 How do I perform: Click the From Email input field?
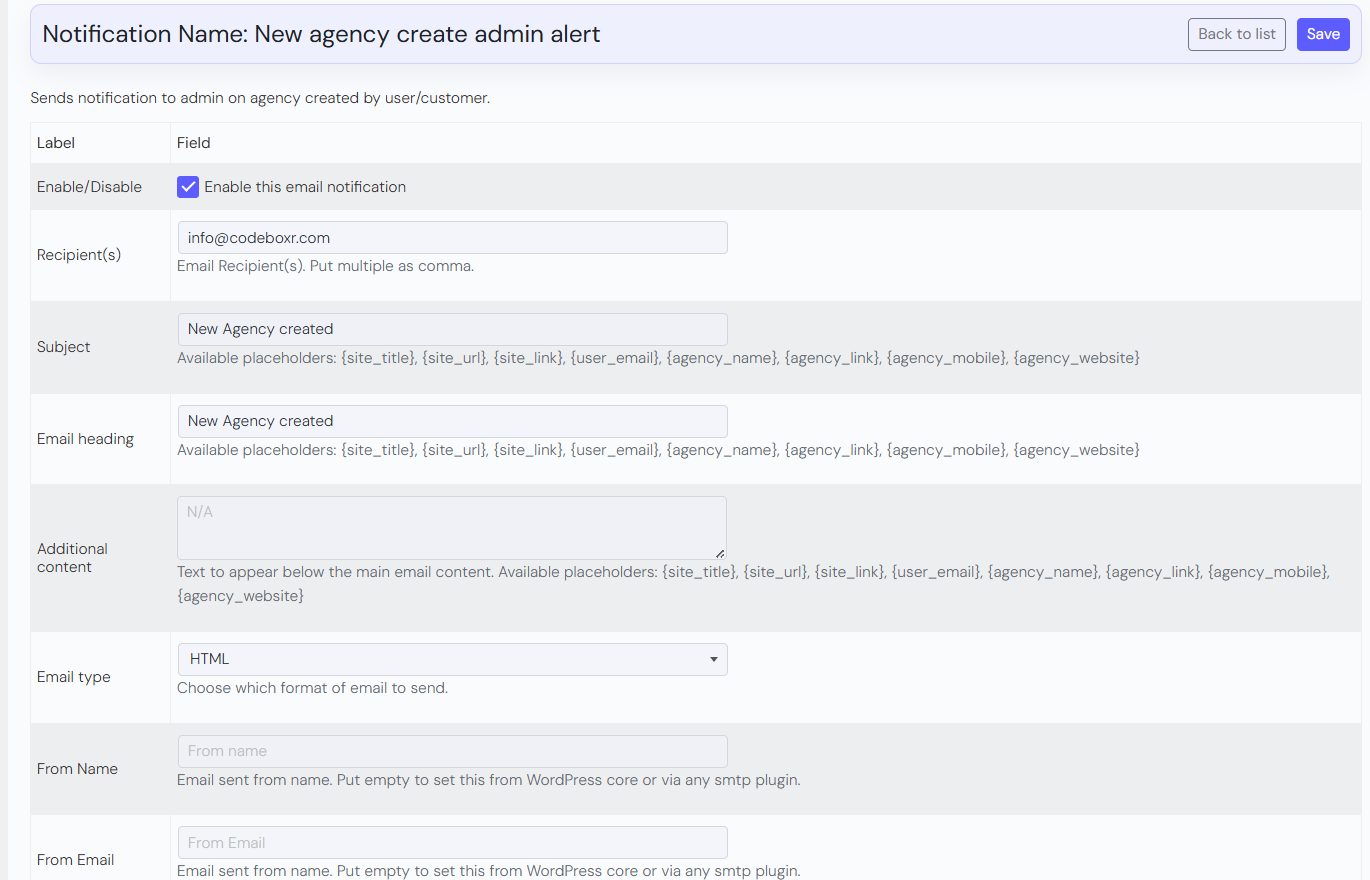452,843
